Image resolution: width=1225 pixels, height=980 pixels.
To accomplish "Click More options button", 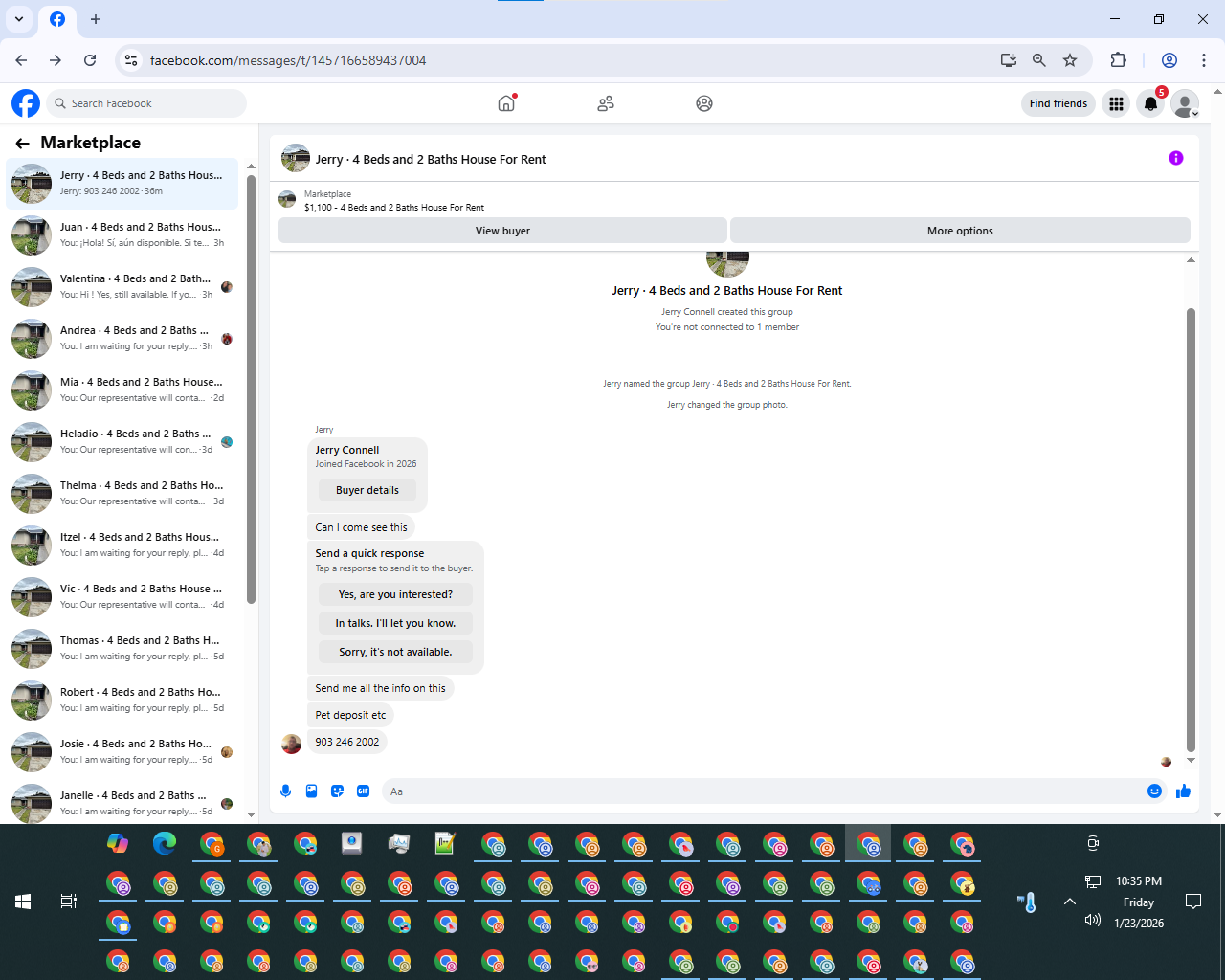I will tap(960, 231).
